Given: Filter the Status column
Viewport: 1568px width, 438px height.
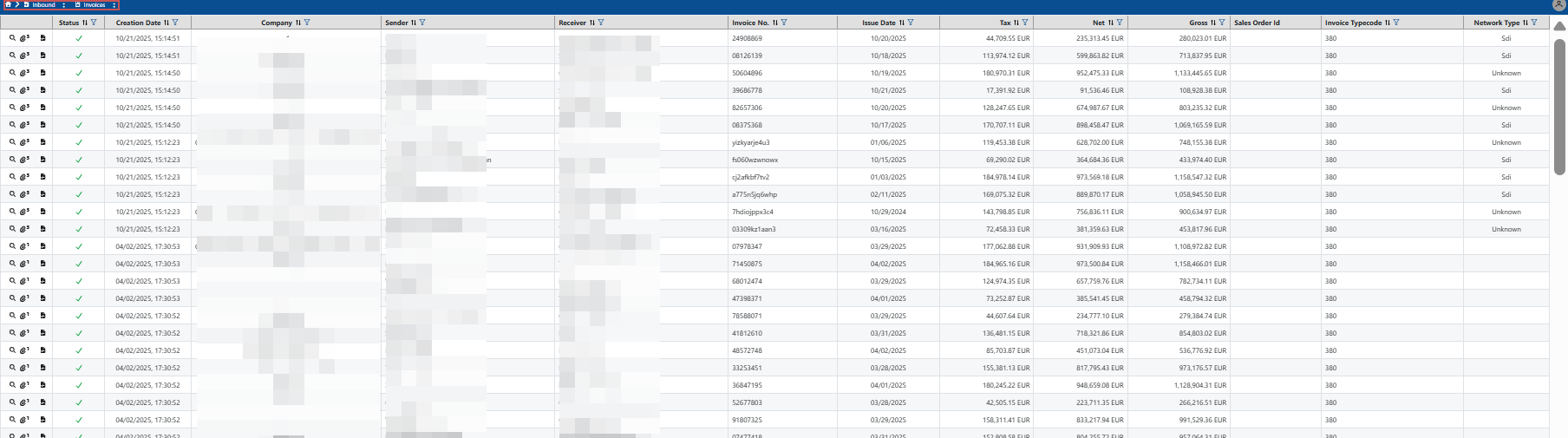Looking at the screenshot, I should click(94, 23).
